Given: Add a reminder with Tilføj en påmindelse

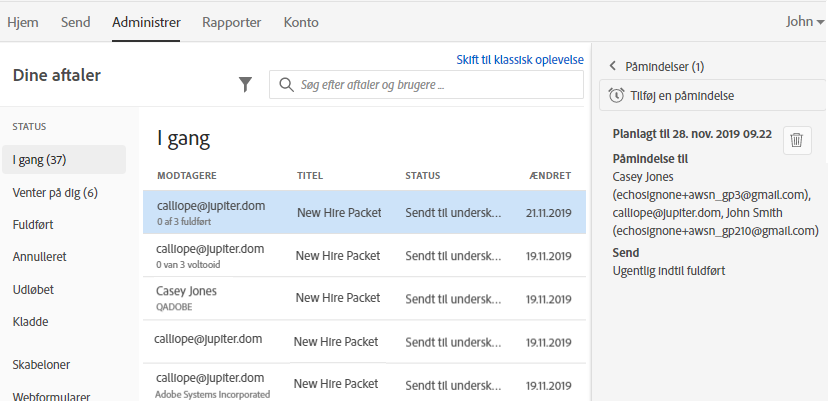Looking at the screenshot, I should point(683,96).
